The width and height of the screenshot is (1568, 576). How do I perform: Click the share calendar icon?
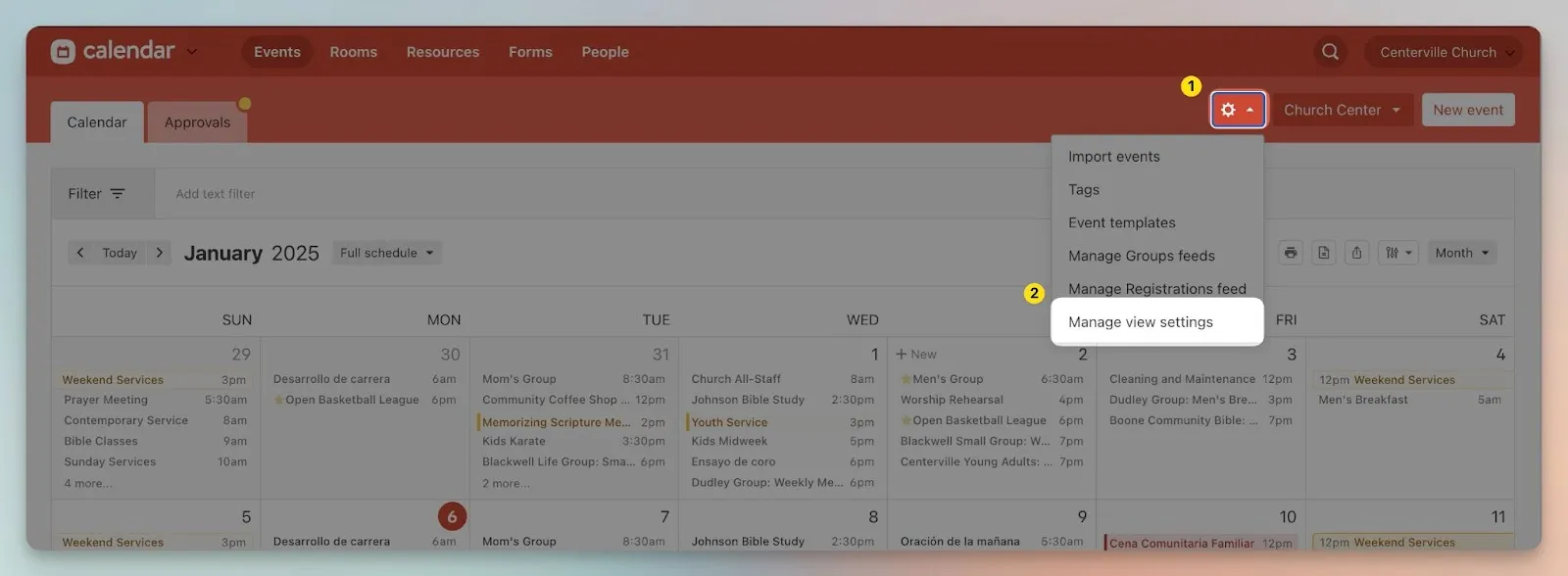coord(1356,253)
